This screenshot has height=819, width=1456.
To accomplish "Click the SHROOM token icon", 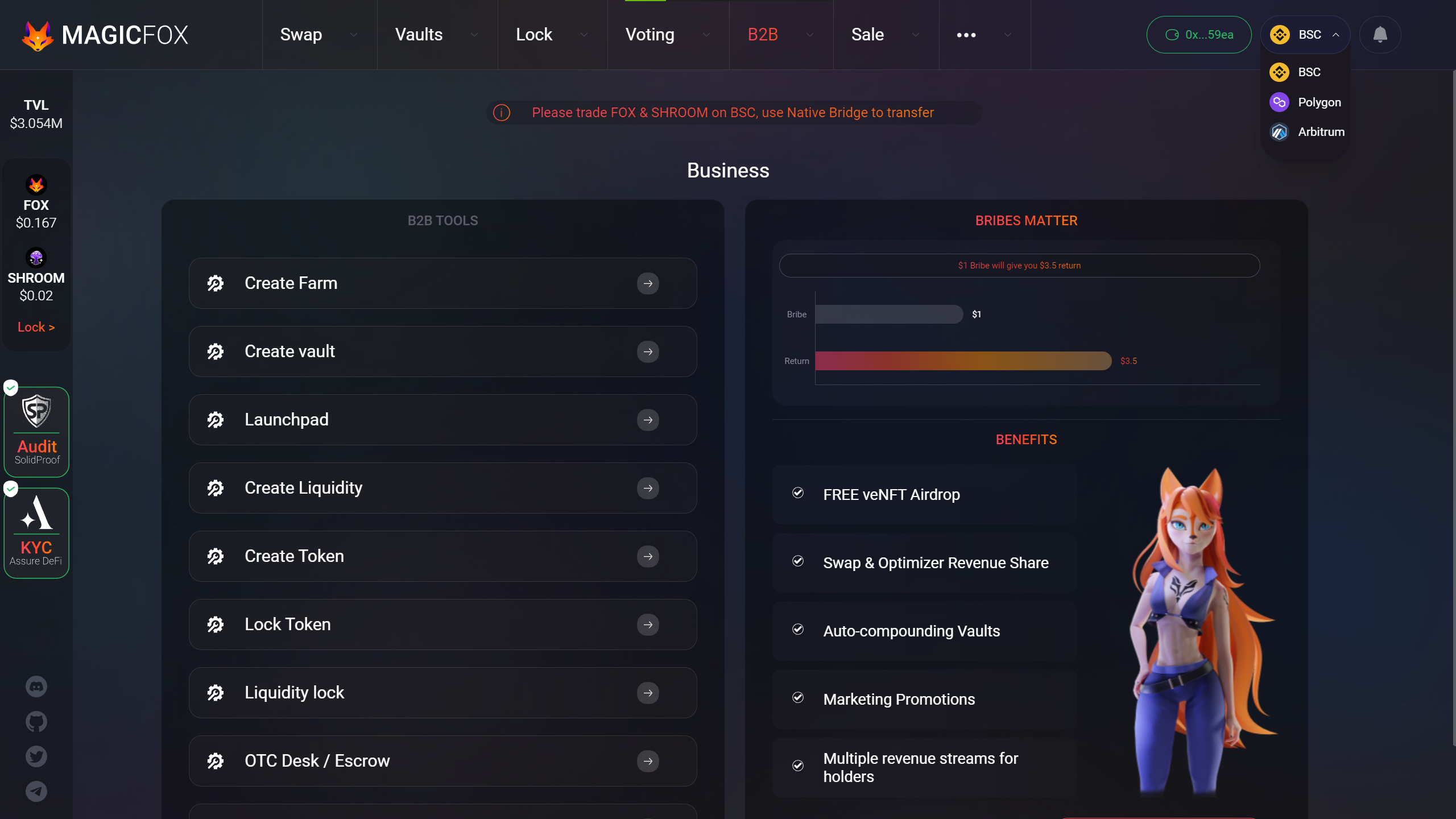I will click(x=36, y=258).
